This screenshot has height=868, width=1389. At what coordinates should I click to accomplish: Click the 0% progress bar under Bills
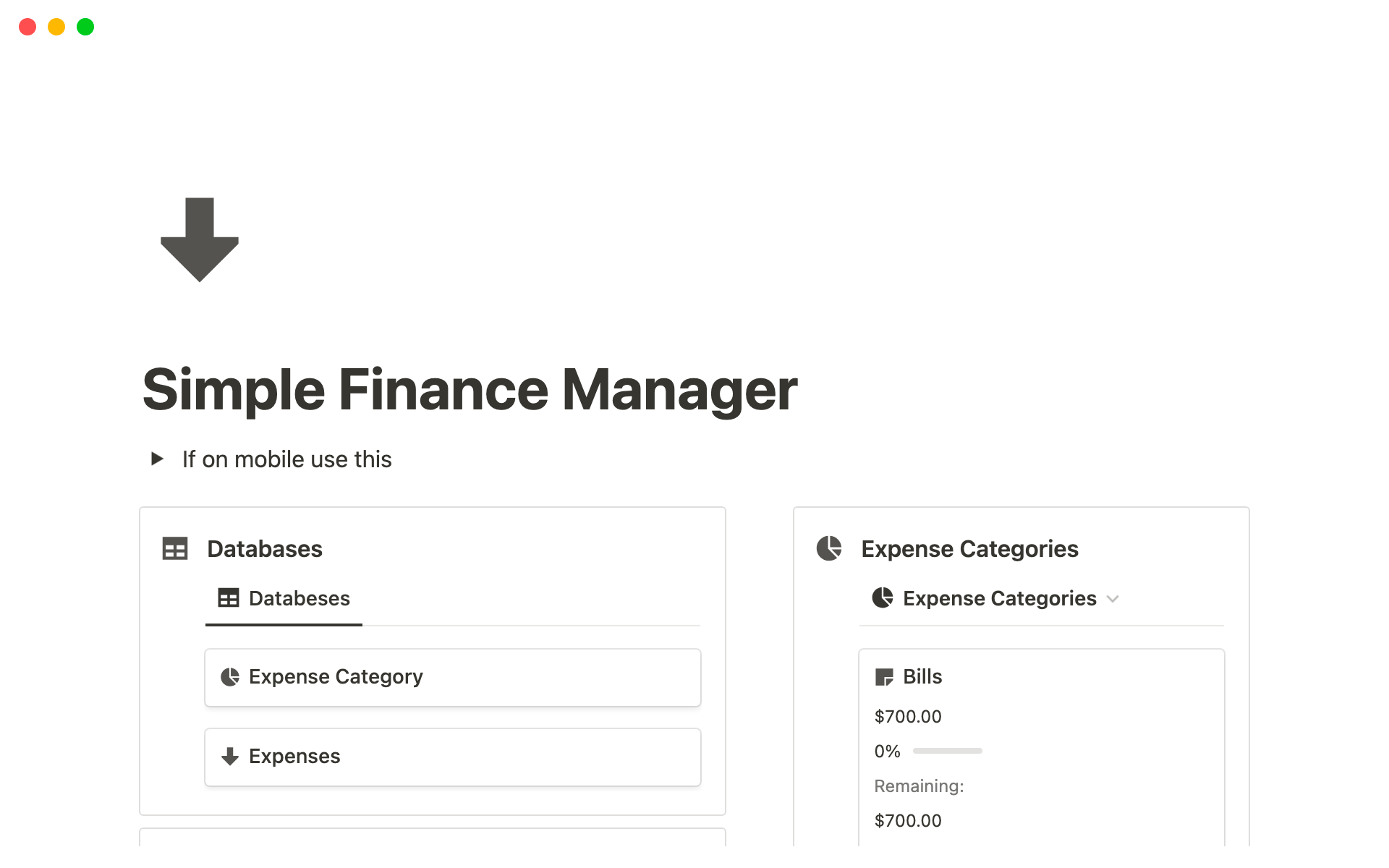[x=946, y=752]
